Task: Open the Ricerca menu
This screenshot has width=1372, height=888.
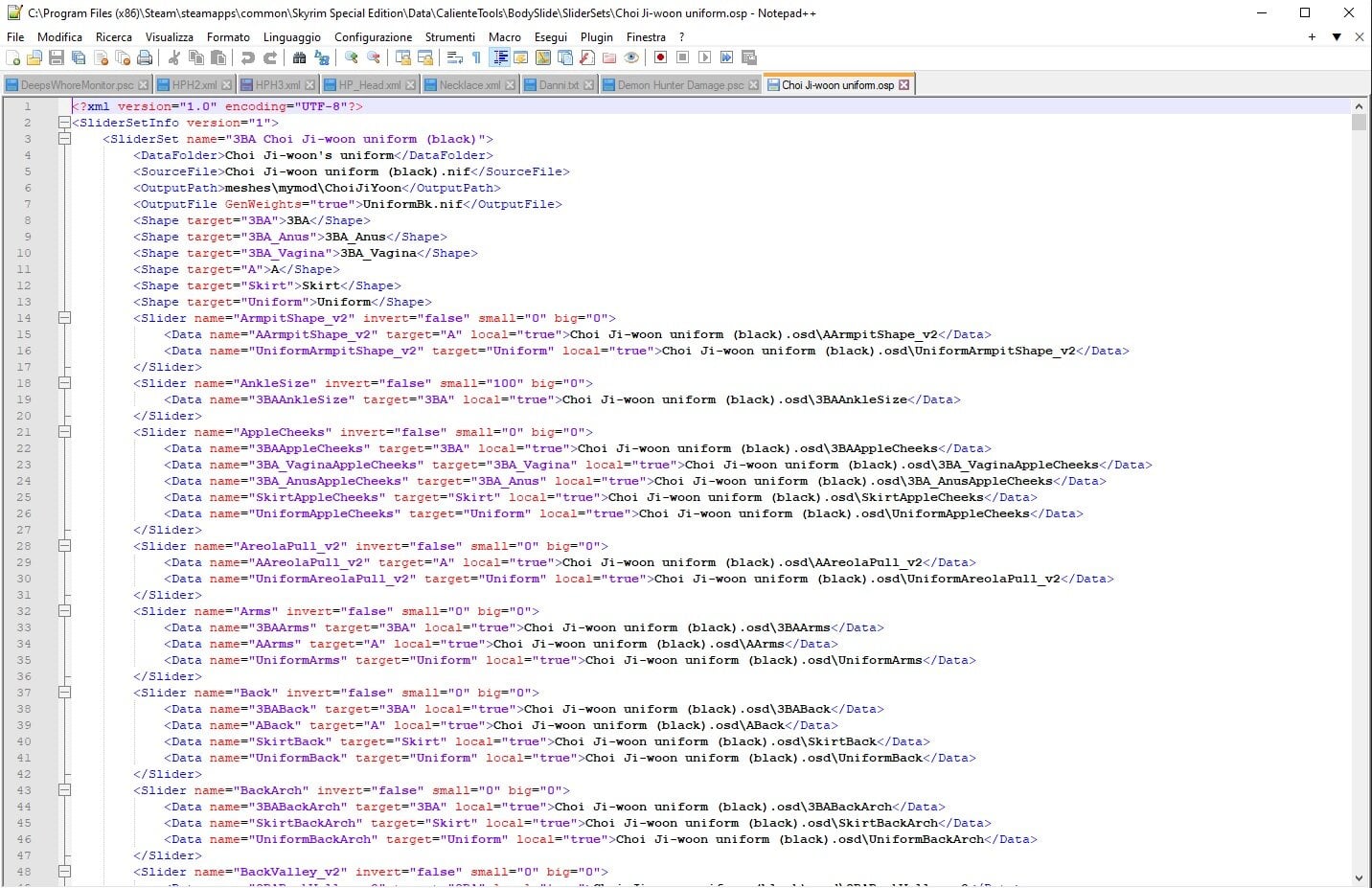Action: coord(114,36)
